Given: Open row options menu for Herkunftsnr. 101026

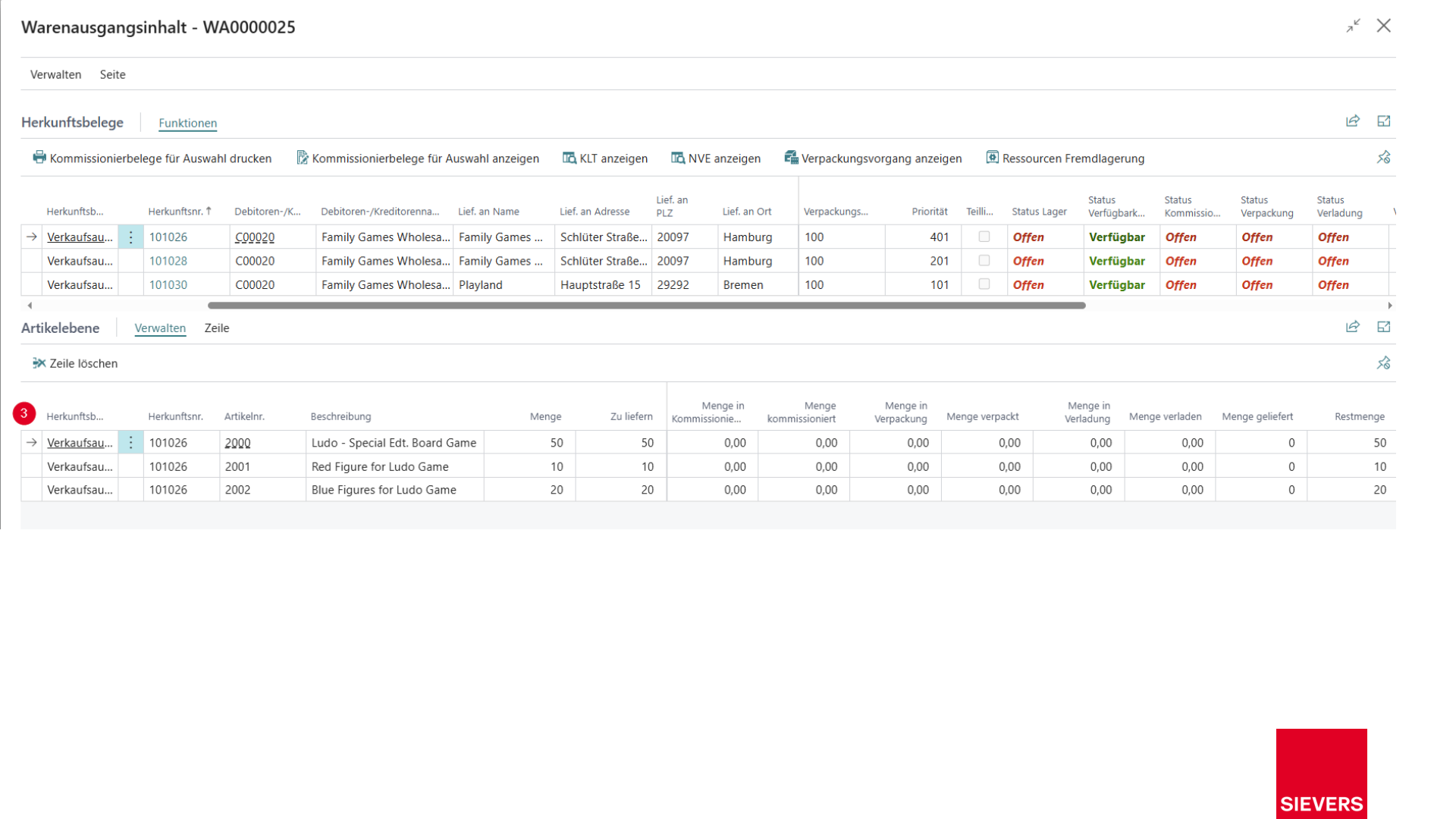Looking at the screenshot, I should [130, 237].
